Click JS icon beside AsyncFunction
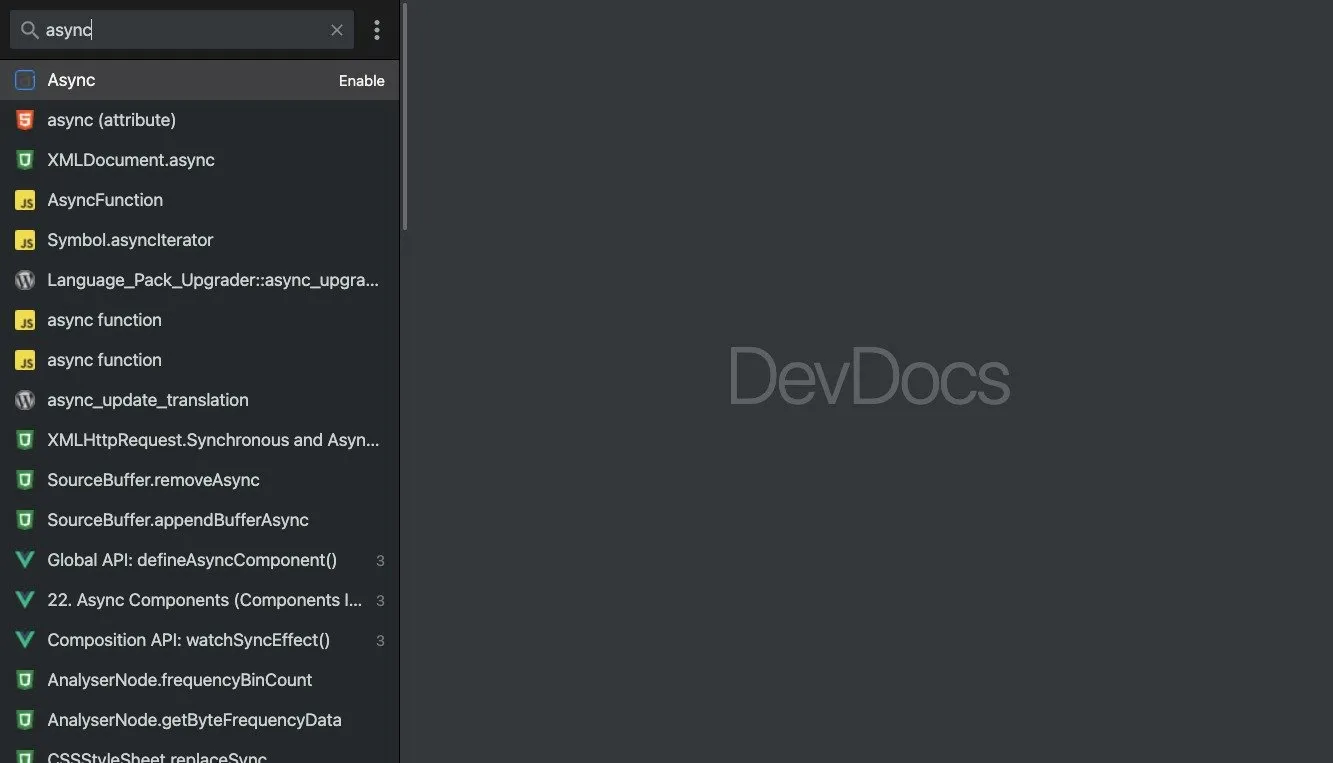Image resolution: width=1333 pixels, height=763 pixels. 25,200
